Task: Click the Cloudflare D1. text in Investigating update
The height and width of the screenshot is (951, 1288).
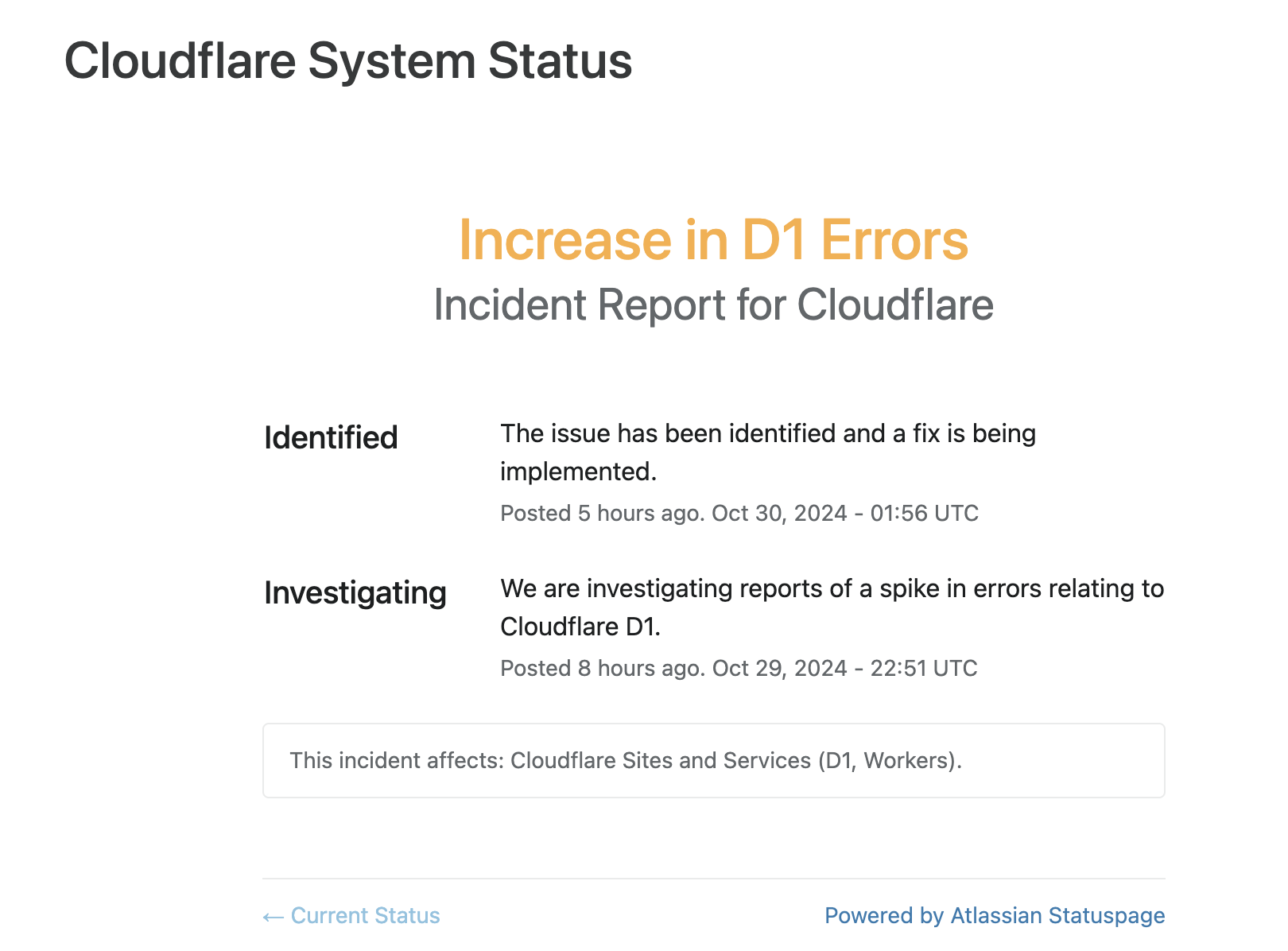Action: (580, 627)
